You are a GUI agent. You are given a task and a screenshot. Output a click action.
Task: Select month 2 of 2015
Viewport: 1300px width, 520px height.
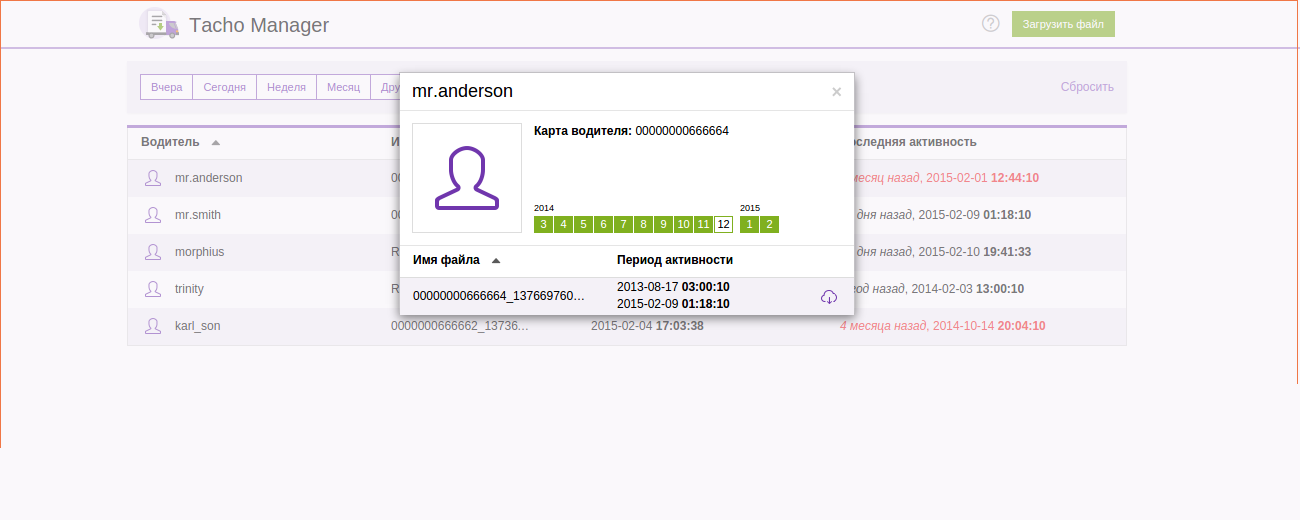click(x=769, y=224)
